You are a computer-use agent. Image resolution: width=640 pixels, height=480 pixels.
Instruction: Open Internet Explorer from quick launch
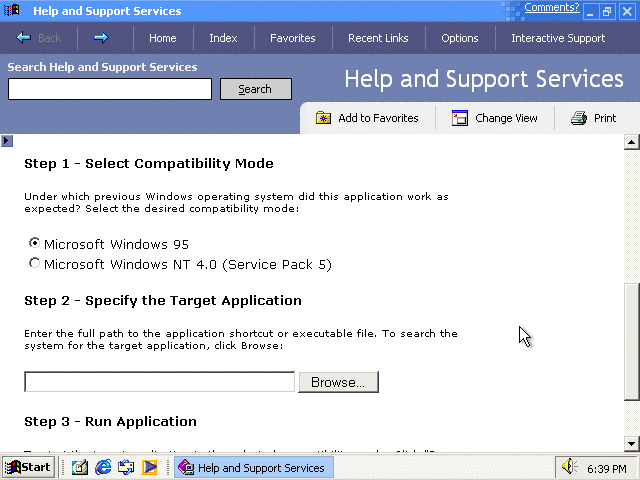point(103,467)
